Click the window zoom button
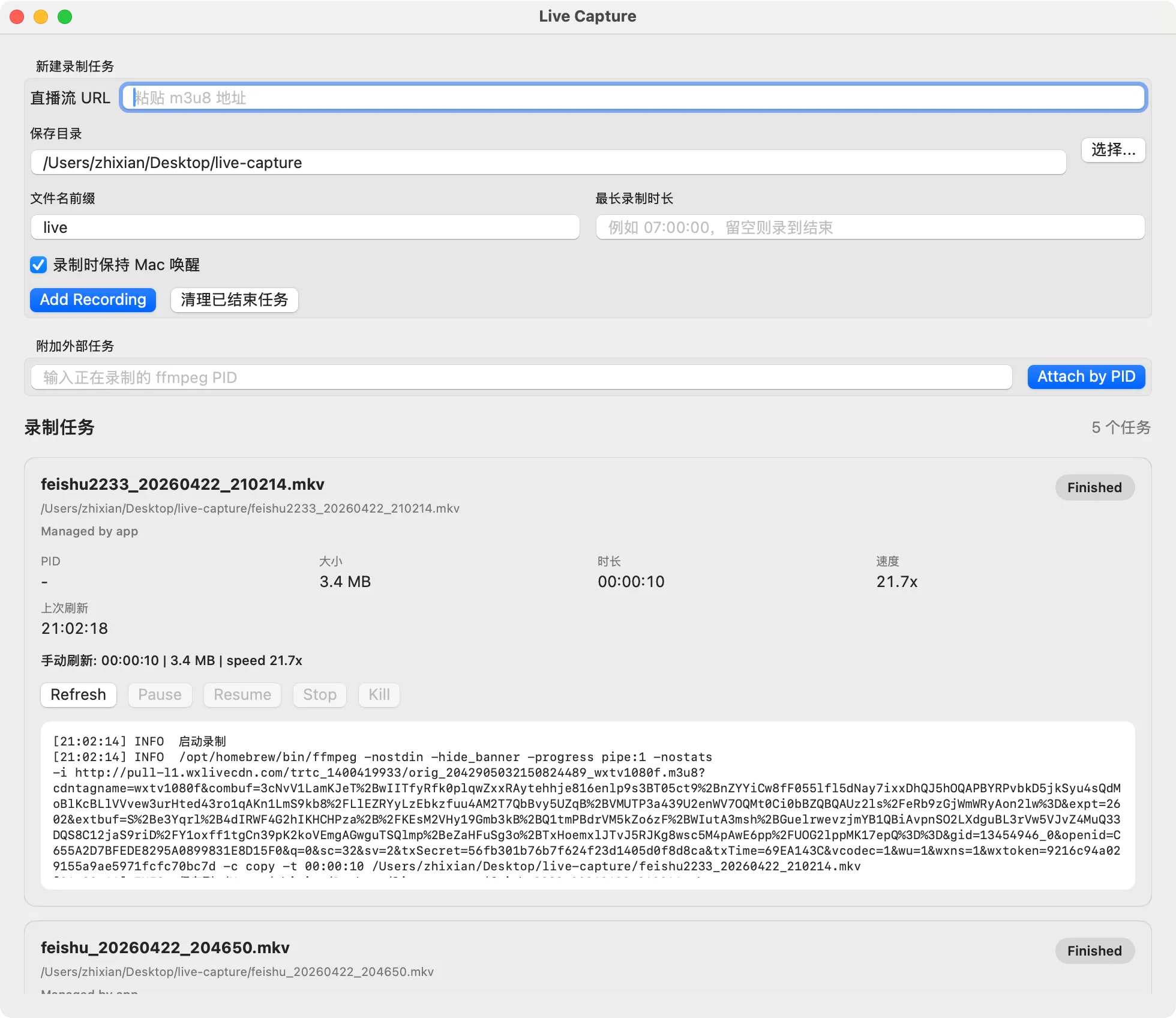This screenshot has width=1176, height=1018. 65,17
